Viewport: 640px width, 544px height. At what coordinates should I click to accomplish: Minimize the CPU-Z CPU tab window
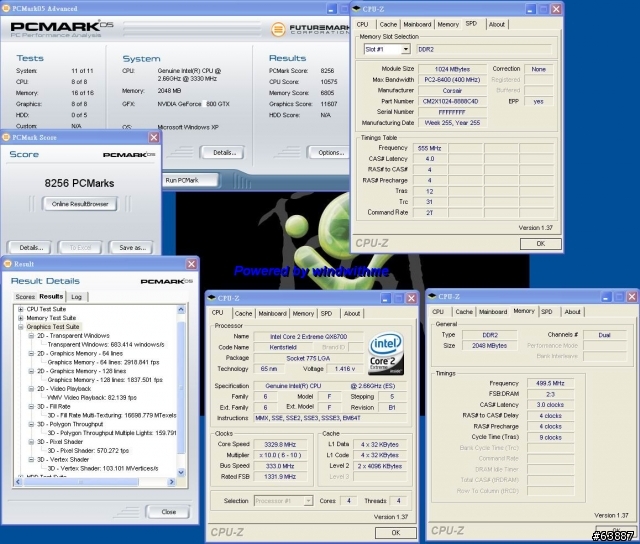coord(386,298)
